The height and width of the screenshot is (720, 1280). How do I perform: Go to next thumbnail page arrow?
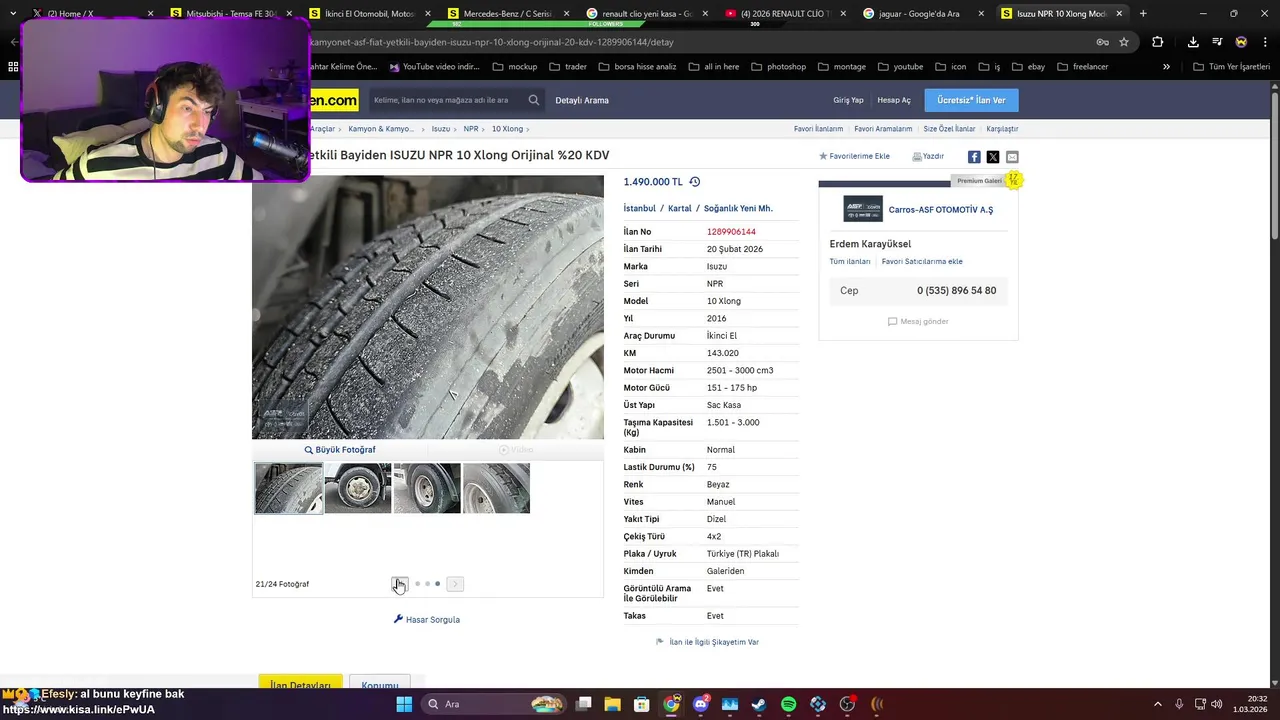coord(455,584)
